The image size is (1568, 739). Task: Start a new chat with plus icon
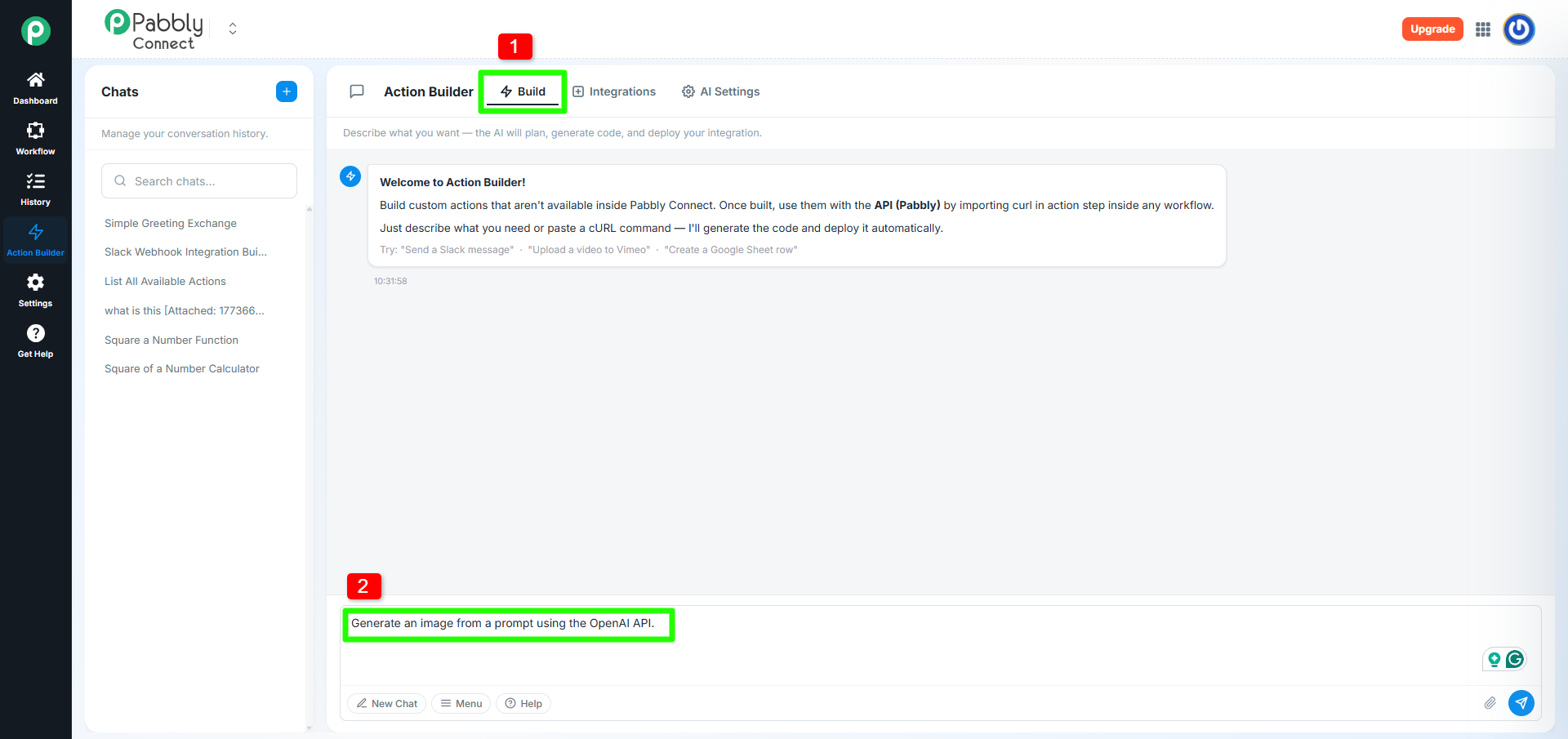point(286,91)
